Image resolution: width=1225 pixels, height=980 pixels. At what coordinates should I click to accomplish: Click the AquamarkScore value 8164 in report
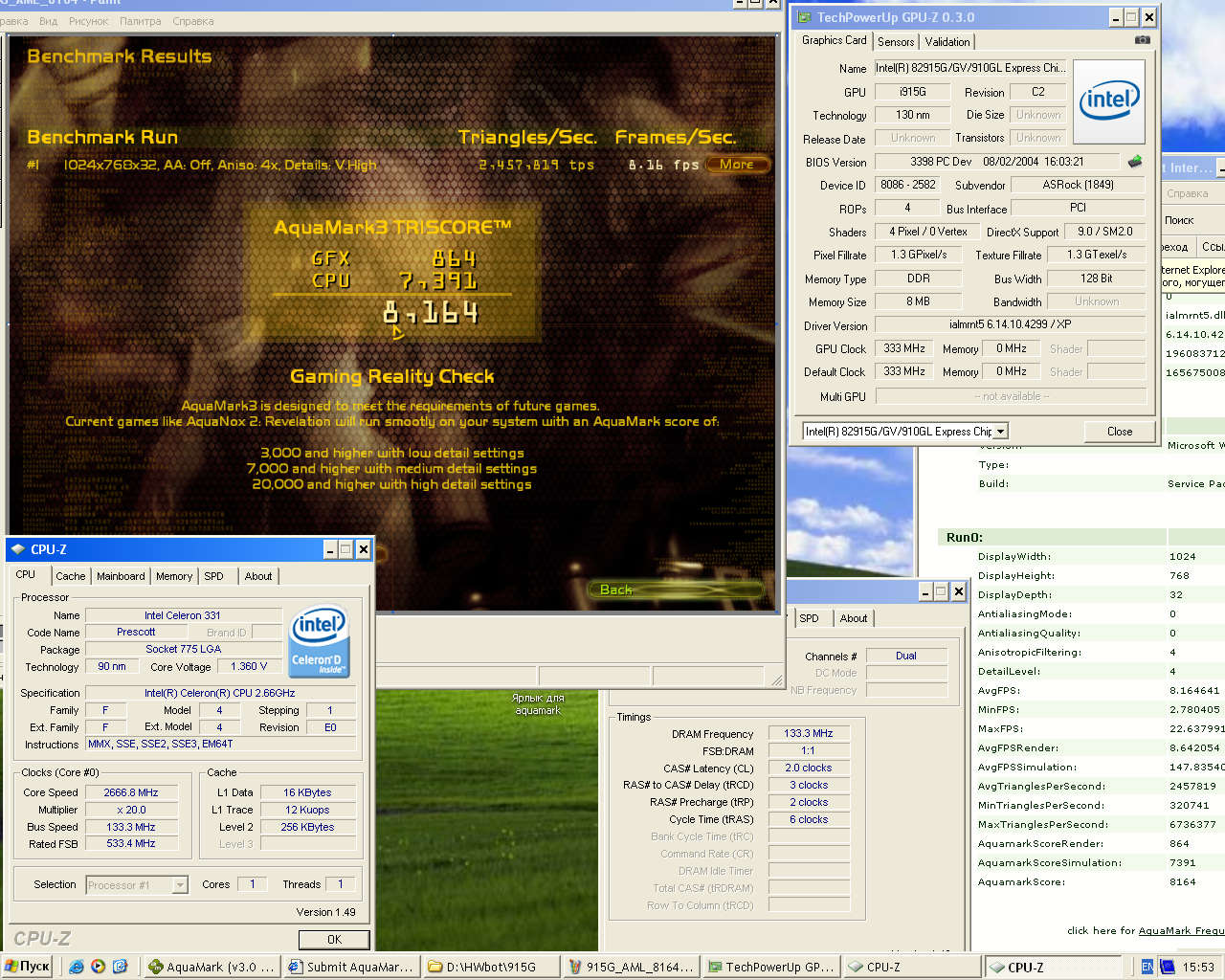pyautogui.click(x=1183, y=882)
